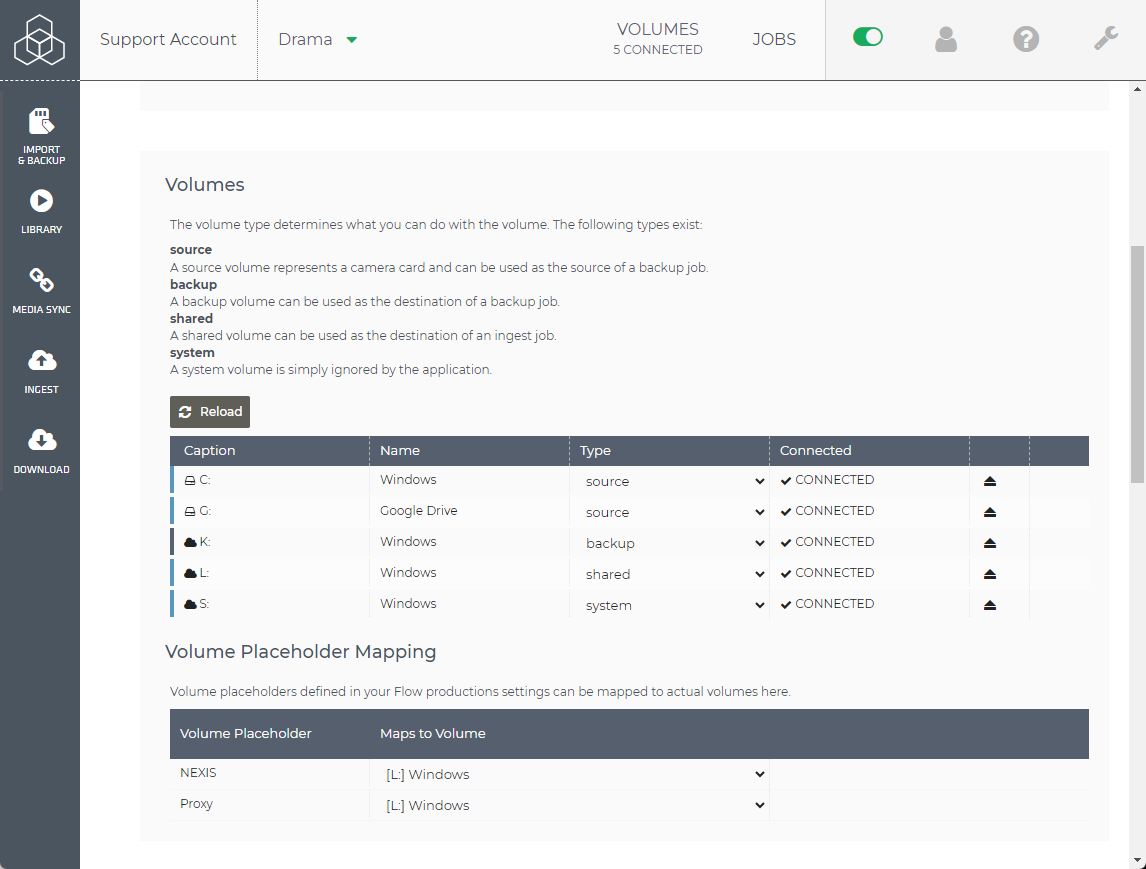Open the Download section
This screenshot has height=869, width=1146.
(x=42, y=452)
